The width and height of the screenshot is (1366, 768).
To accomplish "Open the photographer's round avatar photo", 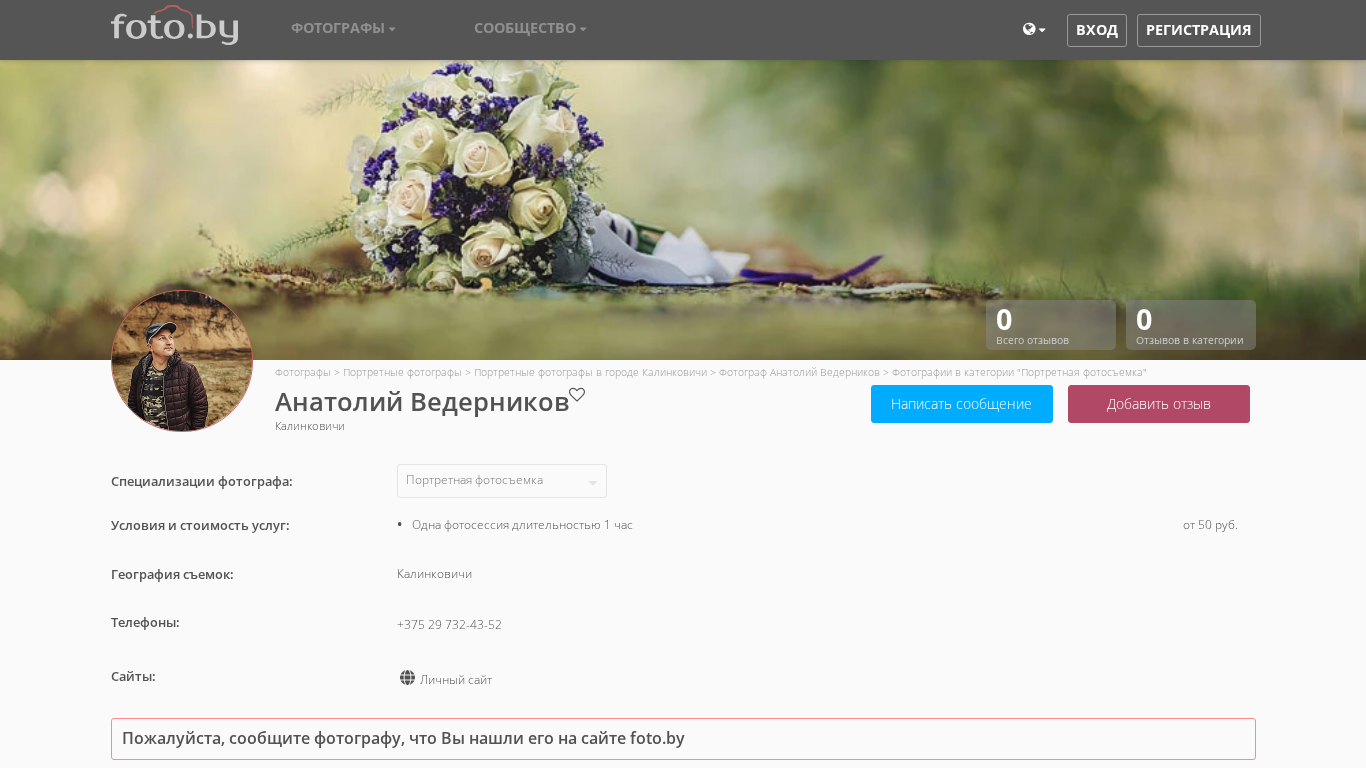I will click(x=182, y=361).
